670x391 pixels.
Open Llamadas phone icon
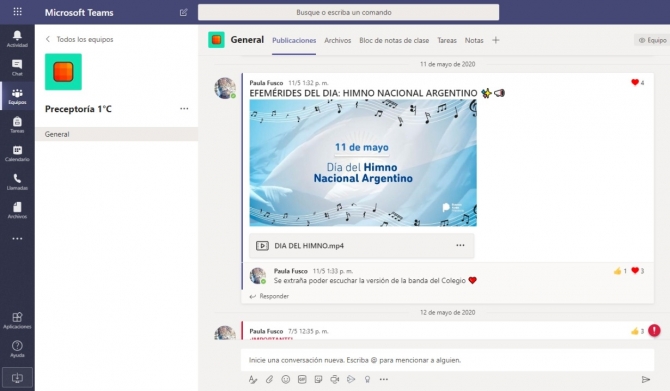(17, 182)
